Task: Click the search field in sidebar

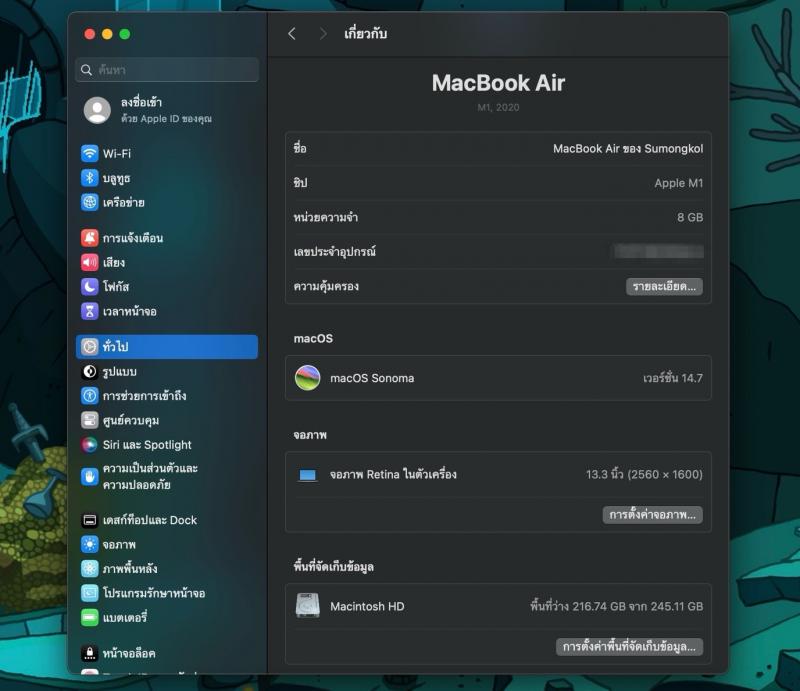Action: 168,70
